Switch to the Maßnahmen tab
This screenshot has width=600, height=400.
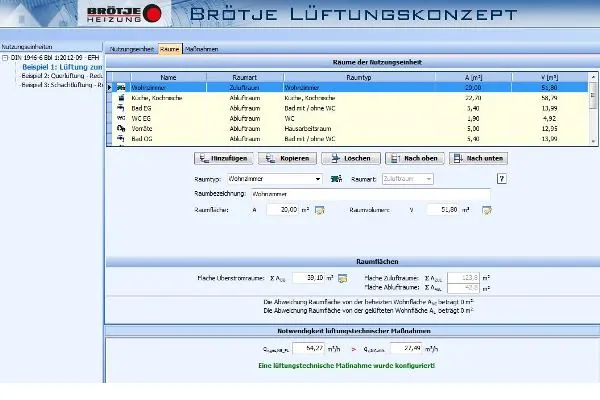(202, 49)
